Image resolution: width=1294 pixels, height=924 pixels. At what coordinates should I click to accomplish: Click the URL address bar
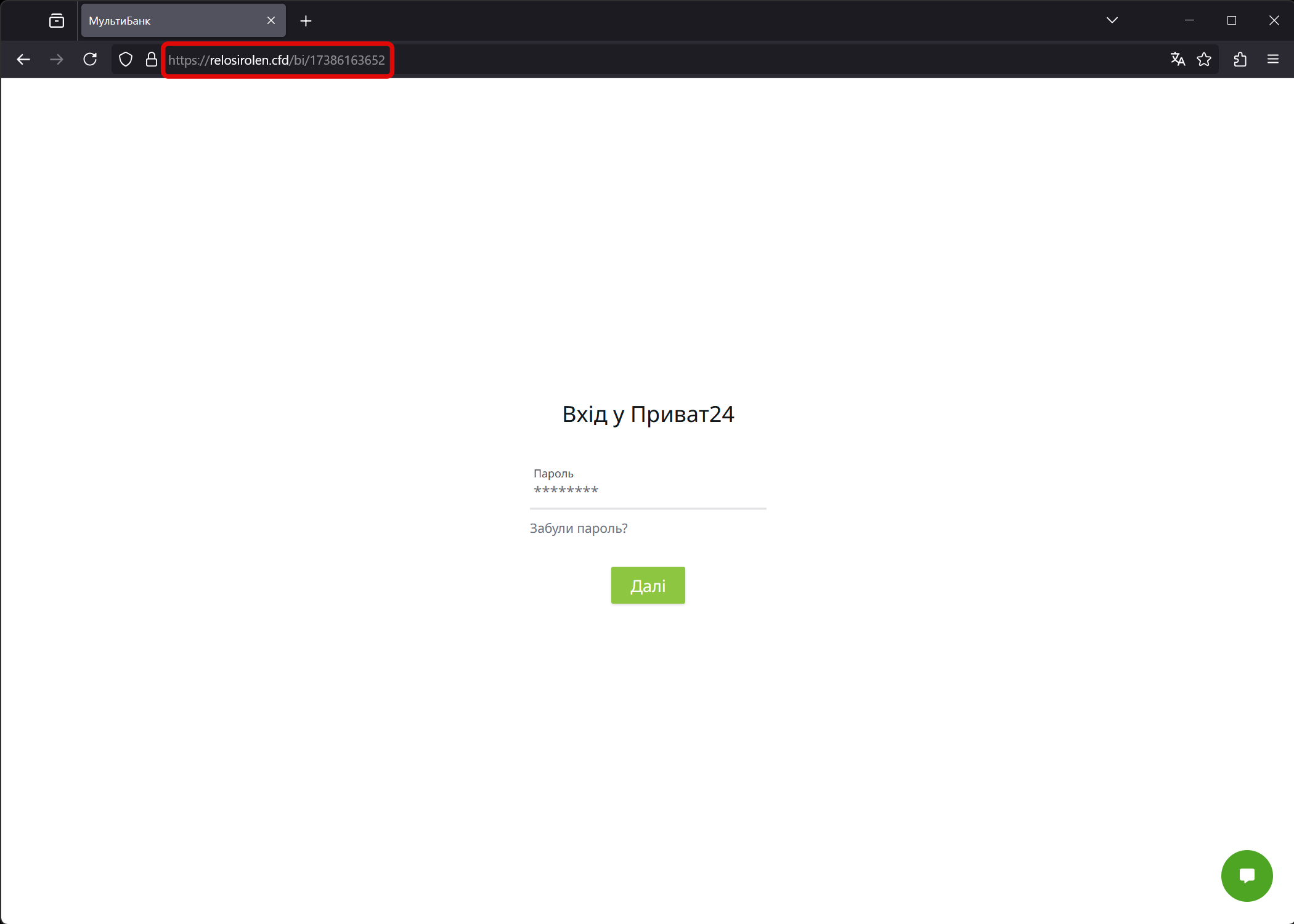tap(665, 60)
